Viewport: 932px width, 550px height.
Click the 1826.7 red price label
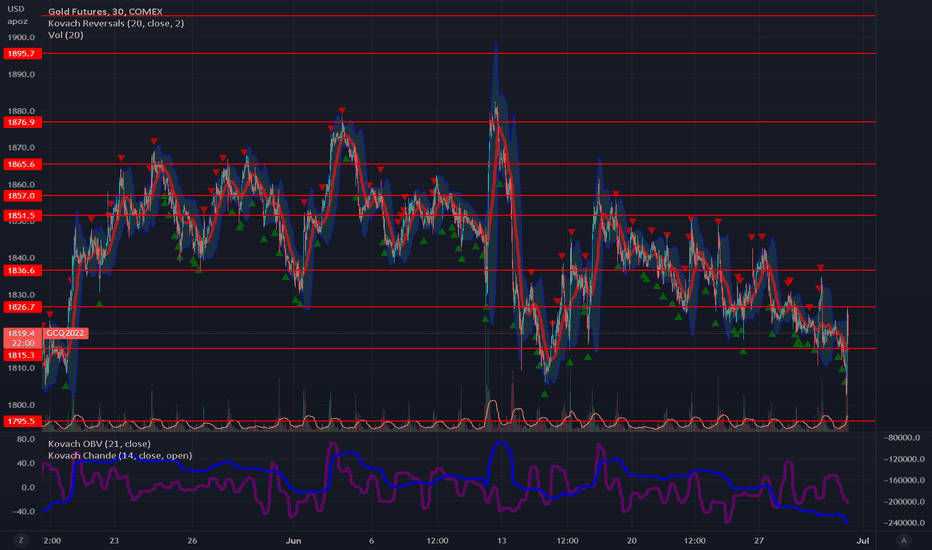22,307
